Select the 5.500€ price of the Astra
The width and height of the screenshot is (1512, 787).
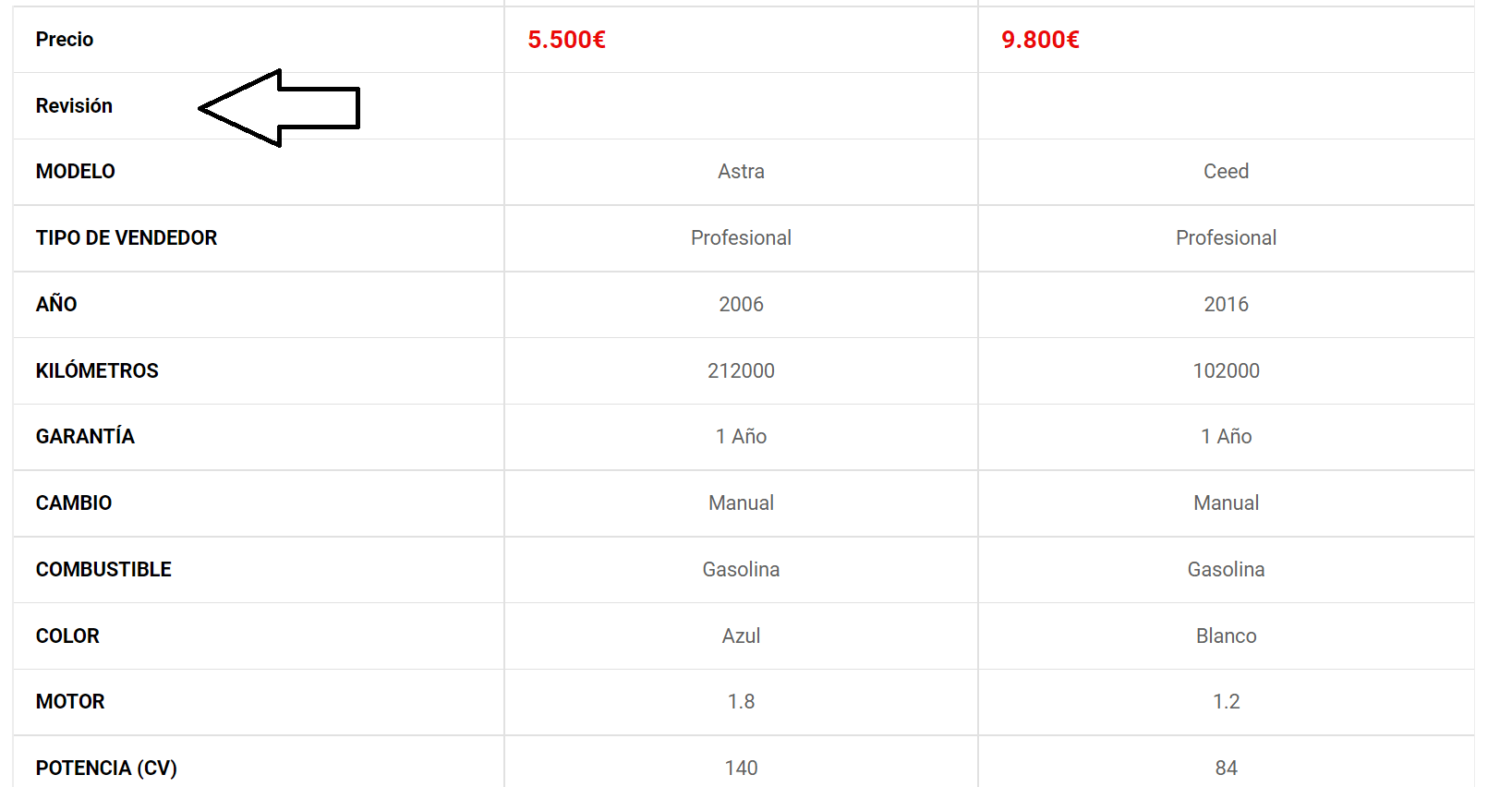click(566, 40)
